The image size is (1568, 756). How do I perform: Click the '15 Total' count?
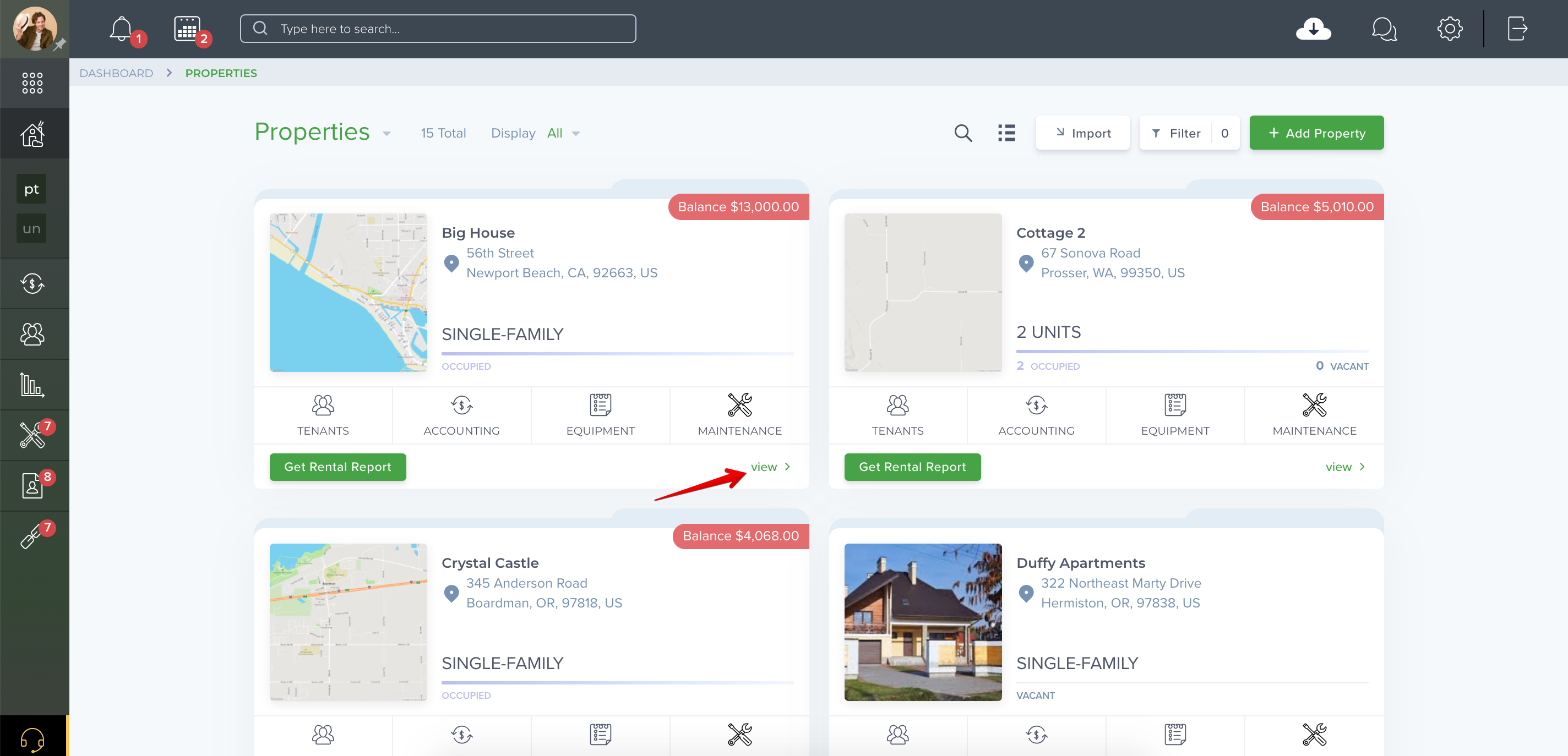pyautogui.click(x=443, y=133)
